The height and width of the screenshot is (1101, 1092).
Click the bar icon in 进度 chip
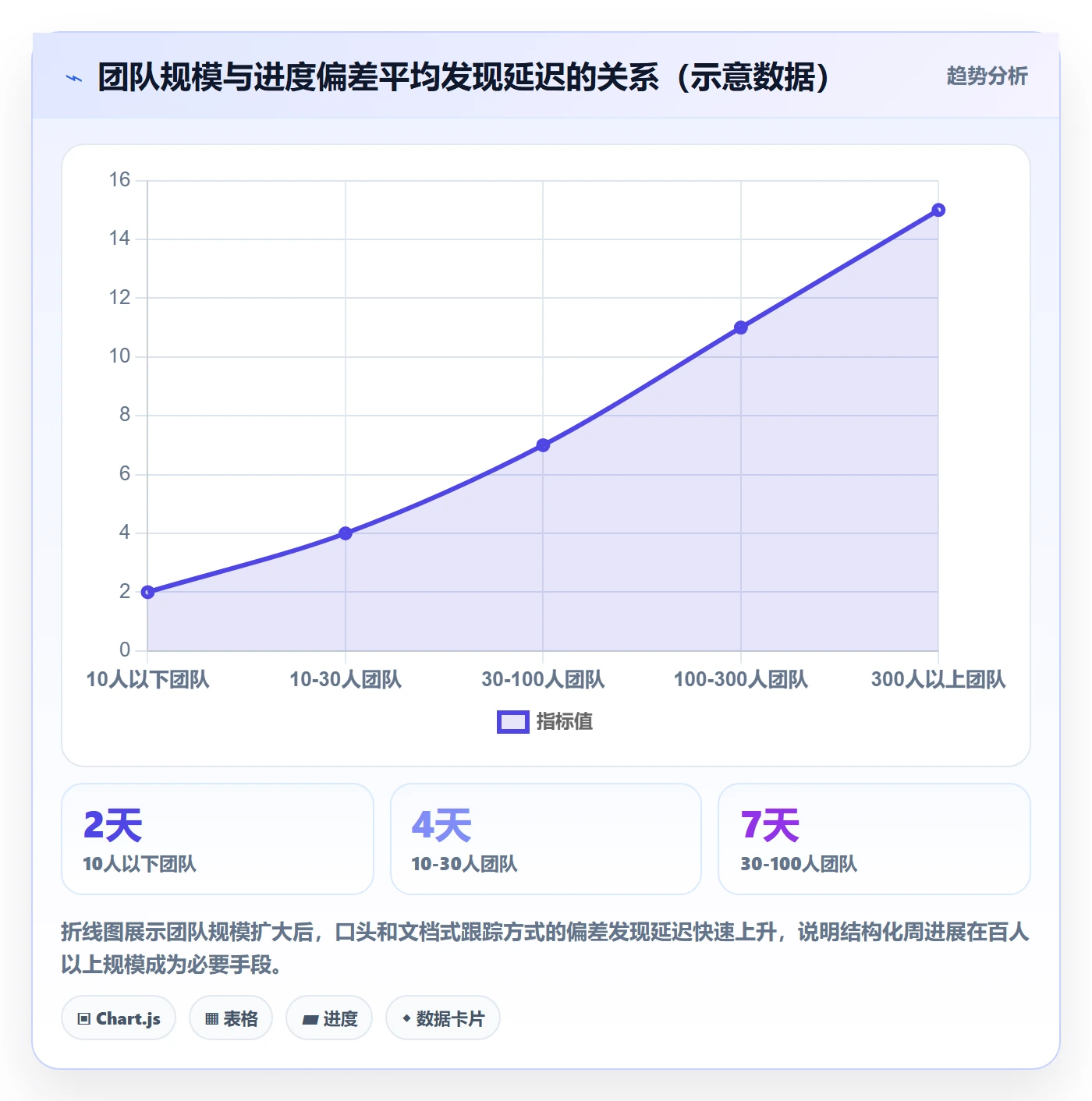click(x=310, y=1019)
